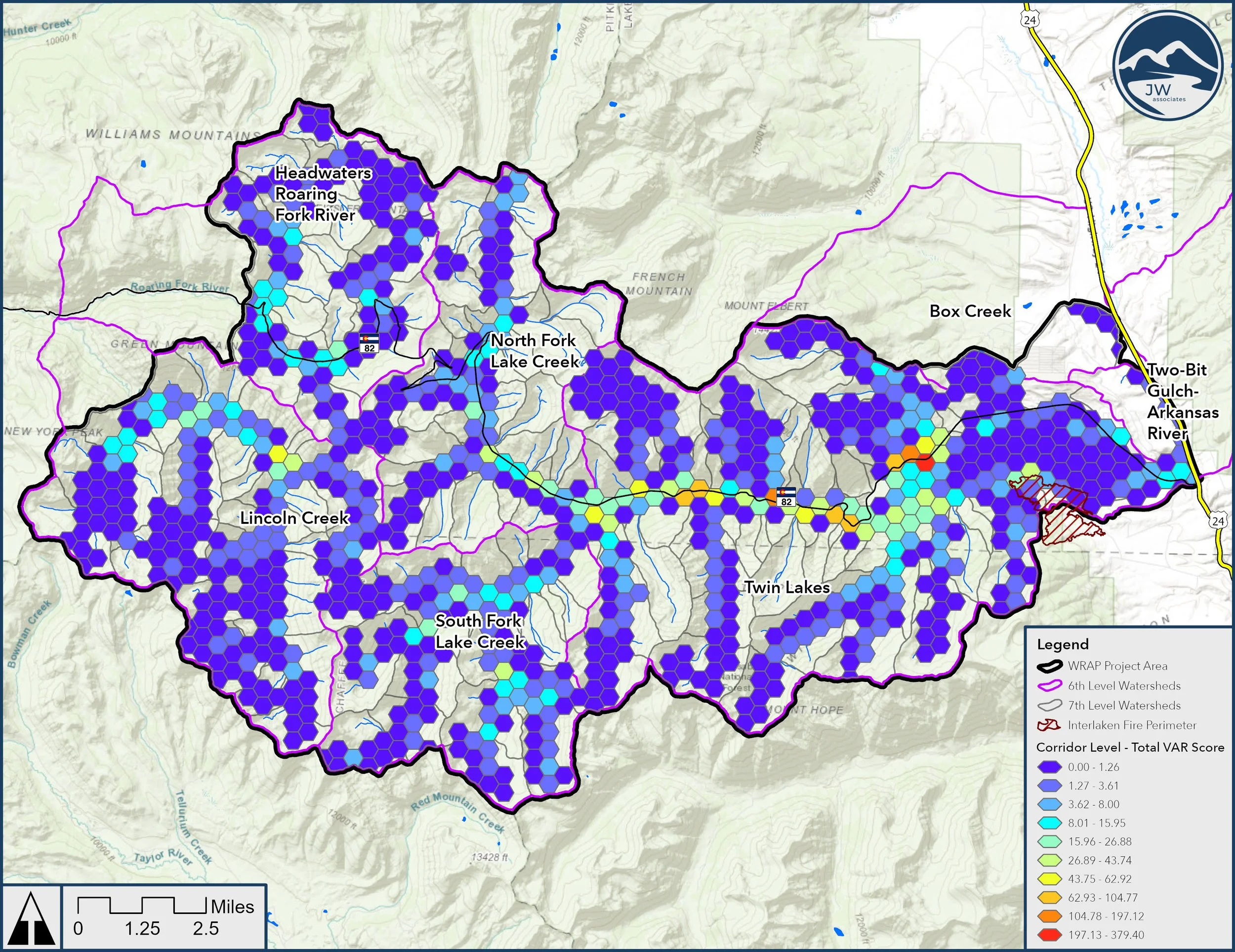The height and width of the screenshot is (952, 1235).
Task: Click the "North Fork Lake Creek" watershed label
Action: 535,351
